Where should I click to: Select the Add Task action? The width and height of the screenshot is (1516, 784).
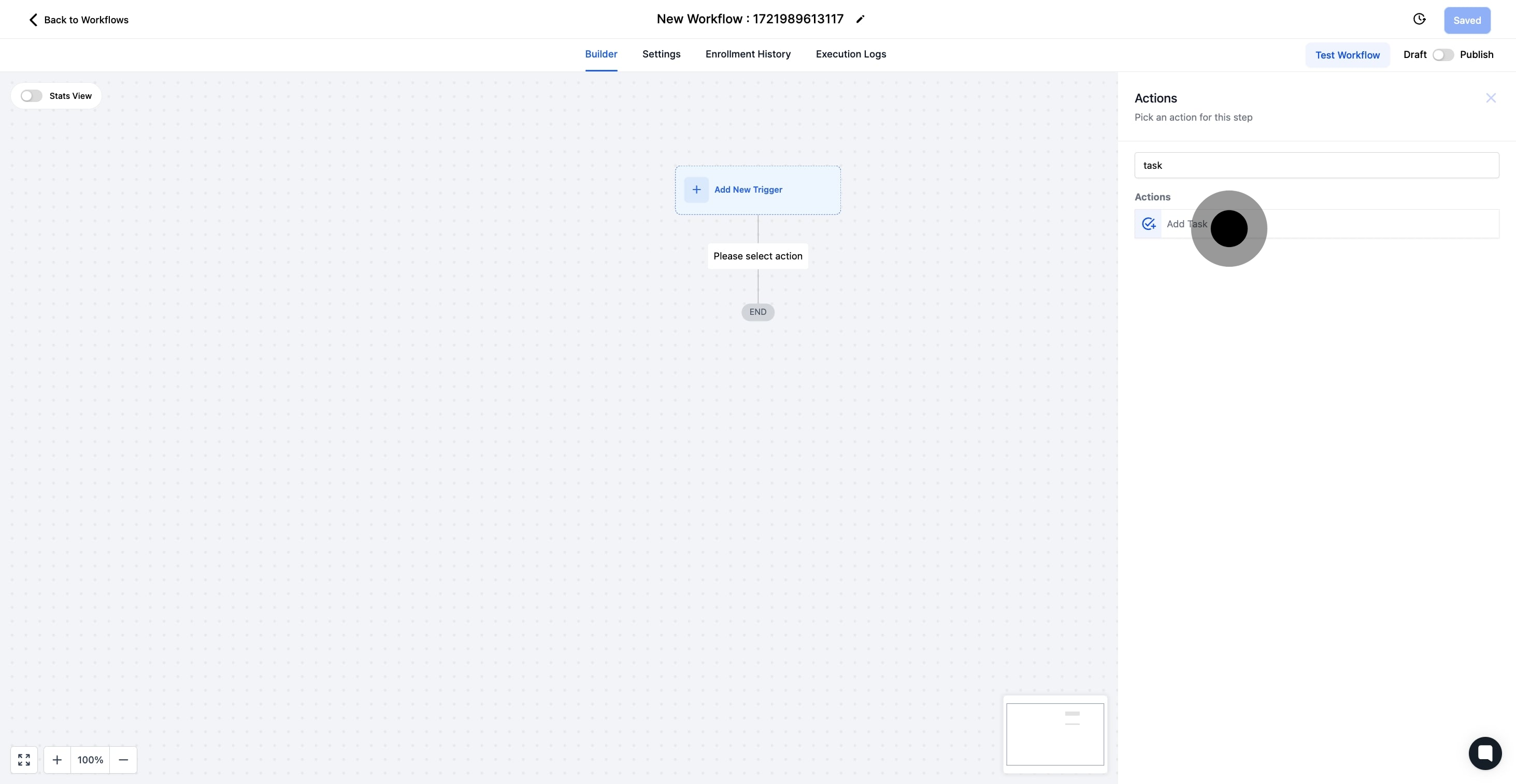[1317, 224]
